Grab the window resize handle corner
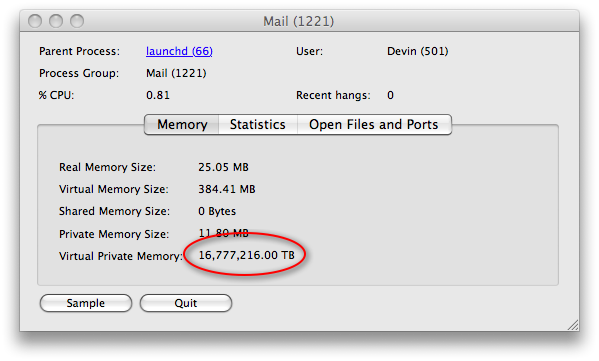Image resolution: width=599 pixels, height=361 pixels. 573,325
